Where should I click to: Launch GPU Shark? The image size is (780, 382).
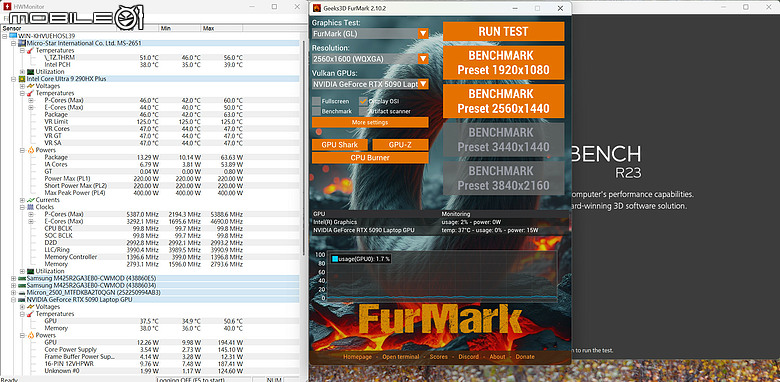click(340, 145)
